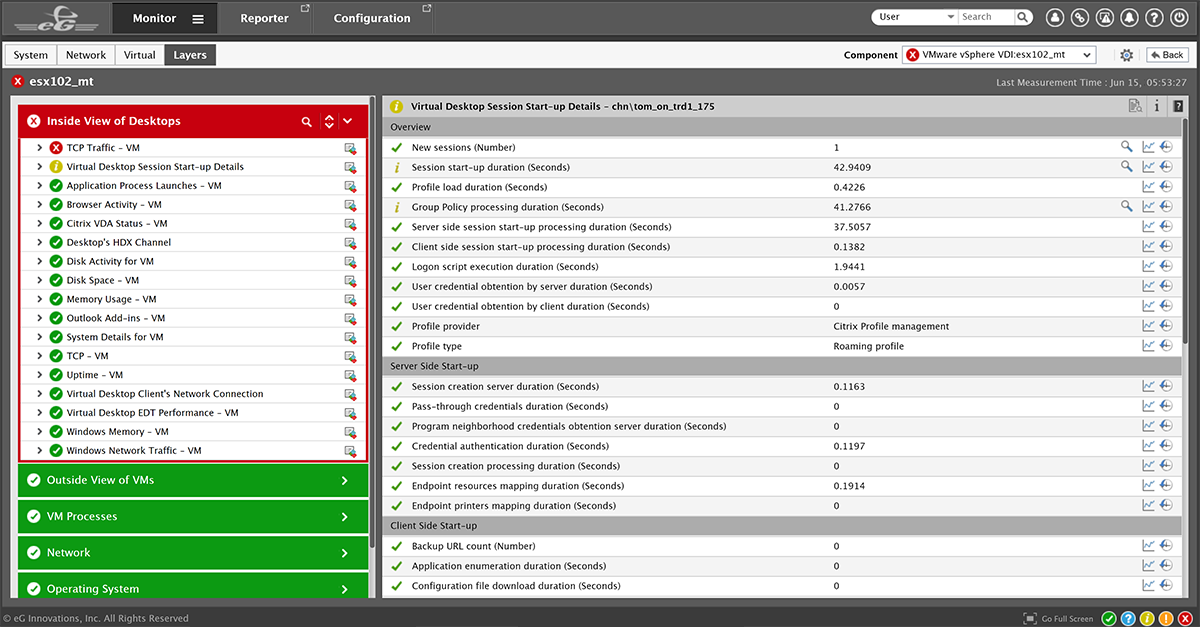Viewport: 1200px width, 627px height.
Task: Open the help book icon in details header
Action: [x=1179, y=106]
